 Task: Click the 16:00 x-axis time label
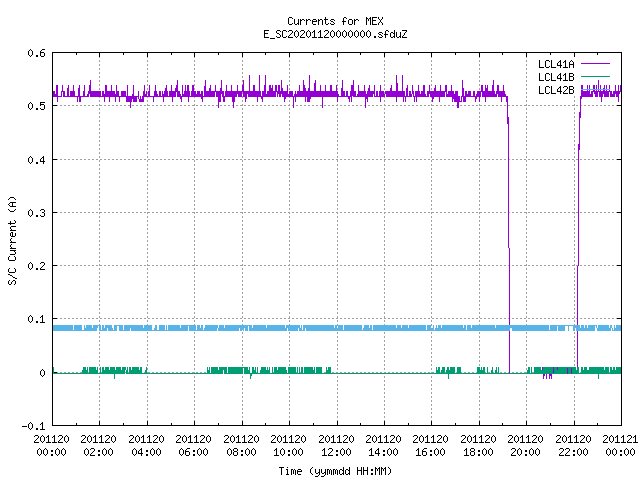(x=430, y=452)
